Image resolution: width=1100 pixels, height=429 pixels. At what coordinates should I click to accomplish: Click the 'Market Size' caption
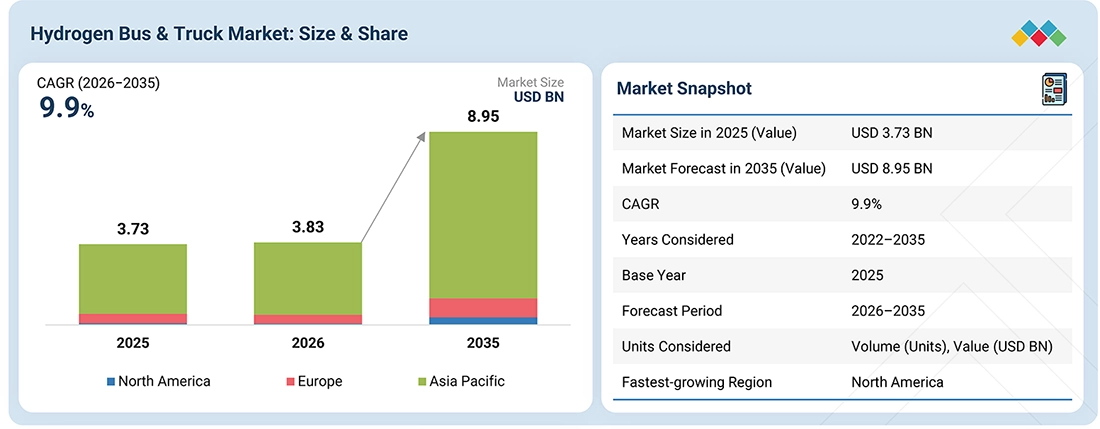coord(530,83)
